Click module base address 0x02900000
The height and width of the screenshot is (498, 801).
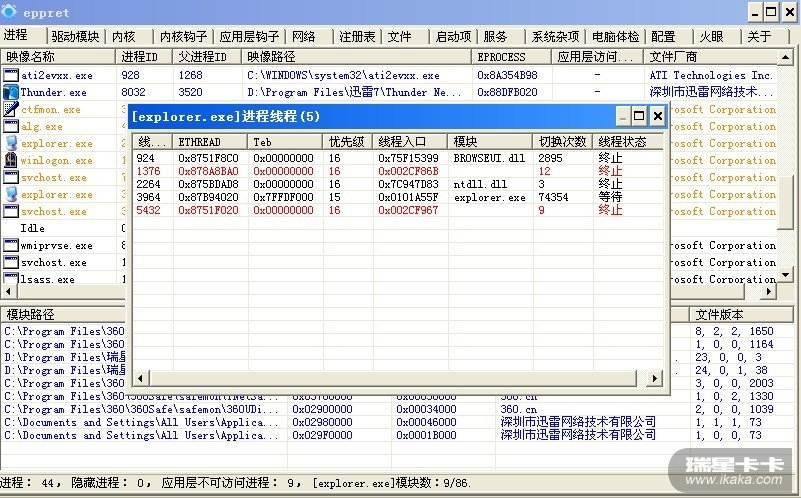[x=322, y=409]
